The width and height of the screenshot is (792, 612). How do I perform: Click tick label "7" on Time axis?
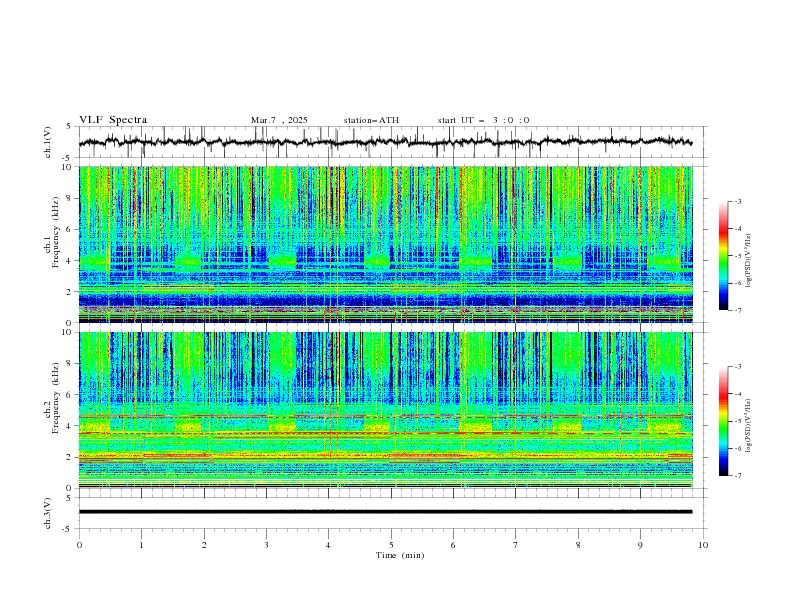point(516,545)
